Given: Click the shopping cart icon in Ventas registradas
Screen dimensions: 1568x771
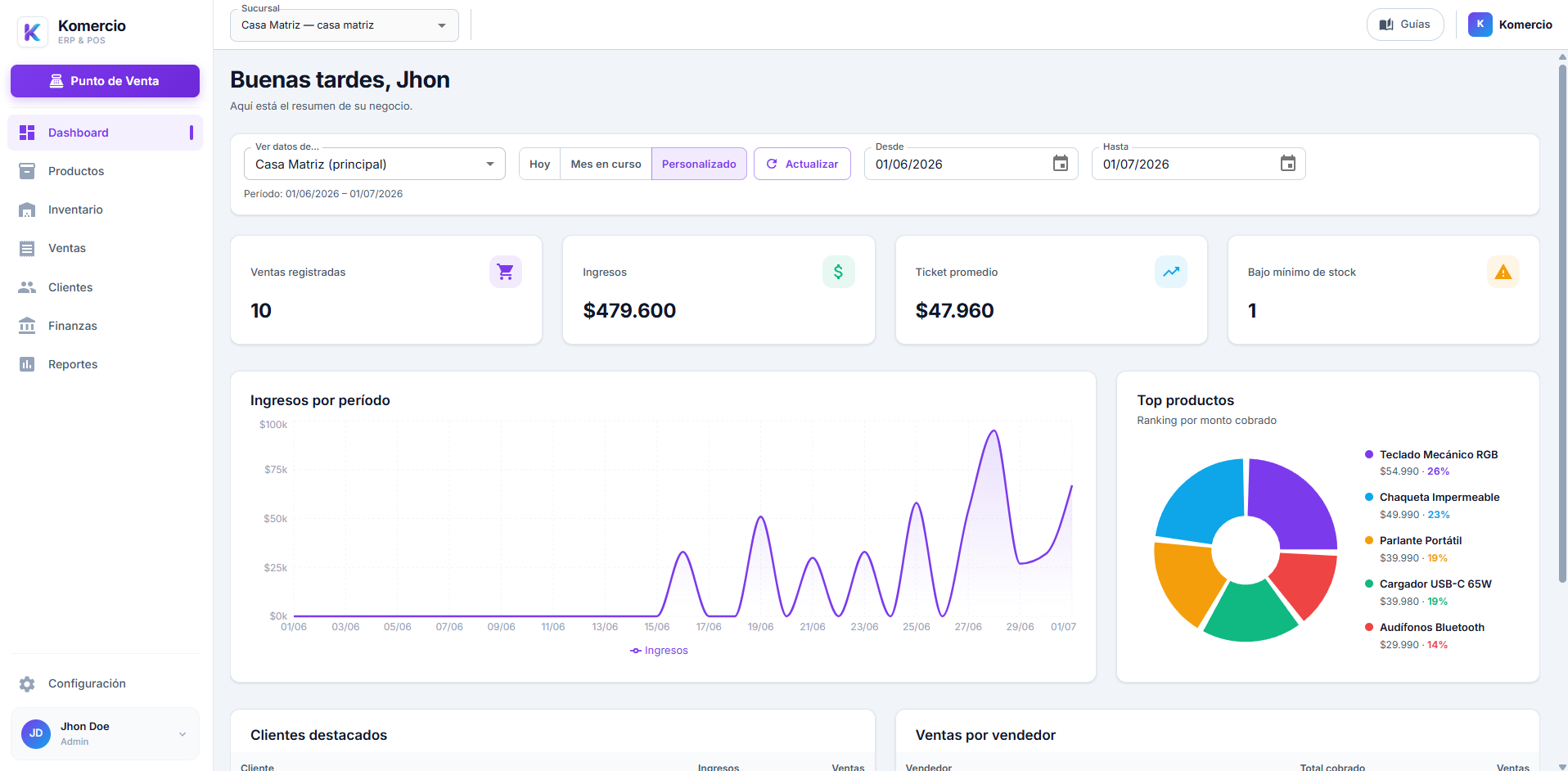Looking at the screenshot, I should click(x=506, y=272).
